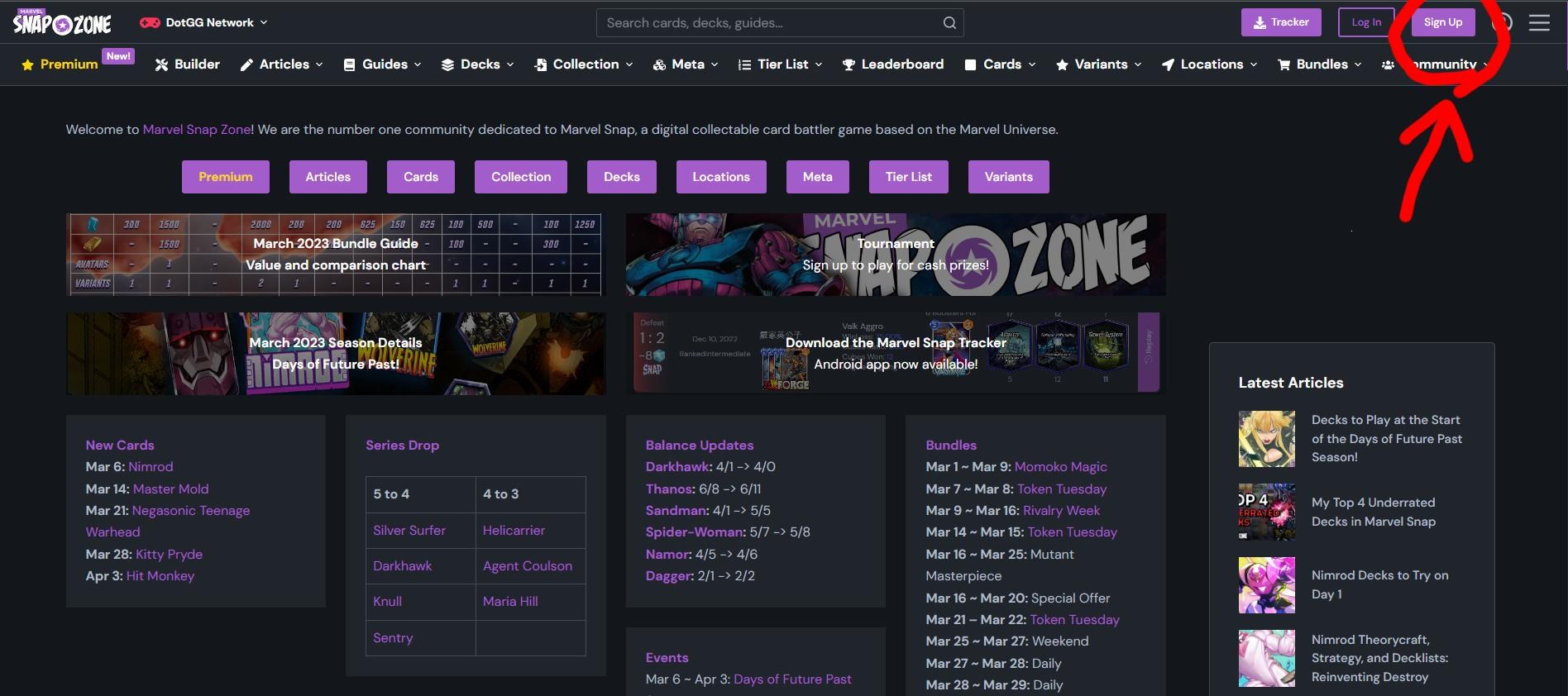Click the search magnifier icon
This screenshot has height=696, width=1568.
coord(949,23)
